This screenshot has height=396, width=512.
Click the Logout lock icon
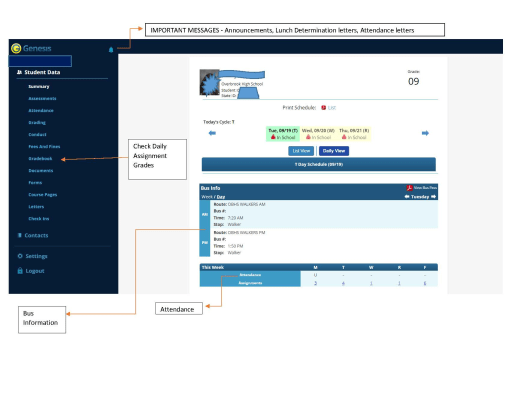[x=20, y=271]
